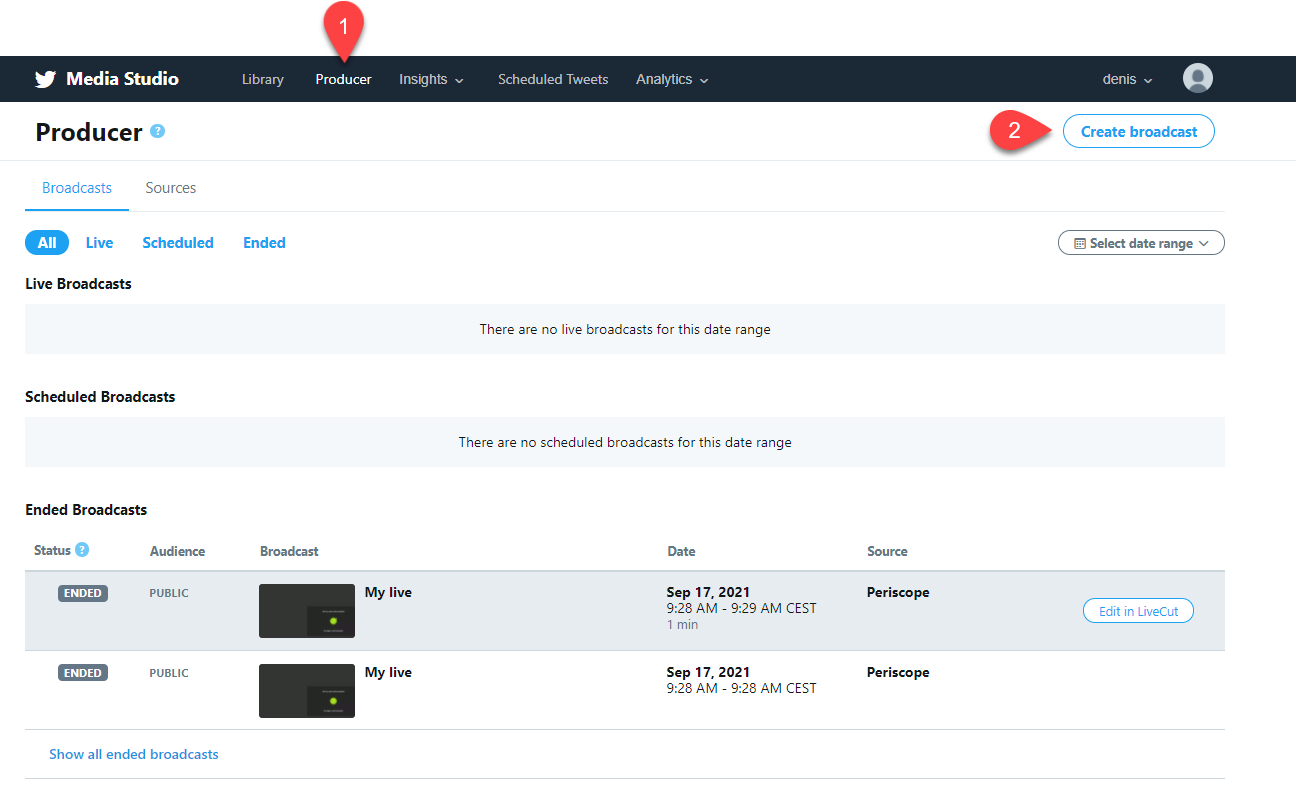Click the Twitter bird logo
This screenshot has height=796, width=1296.
(x=45, y=79)
